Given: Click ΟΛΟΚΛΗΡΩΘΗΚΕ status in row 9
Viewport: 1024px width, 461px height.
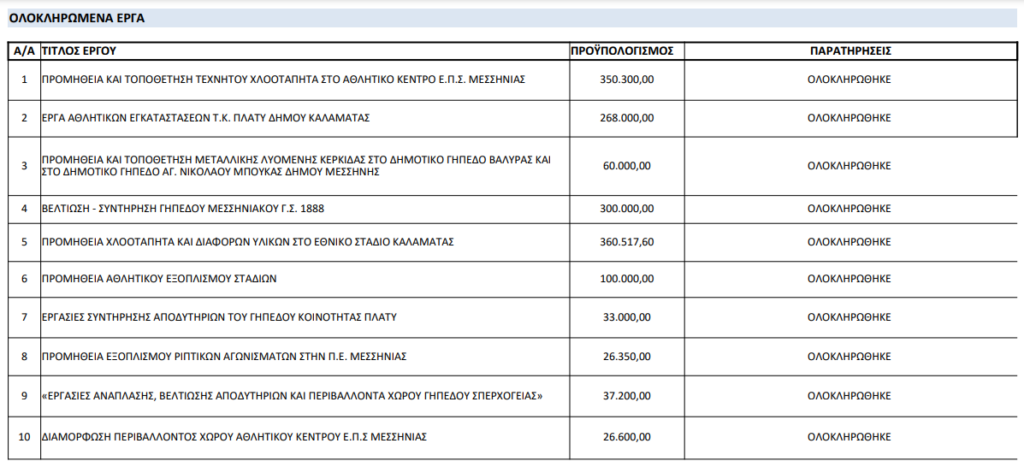Looking at the screenshot, I should (x=849, y=396).
